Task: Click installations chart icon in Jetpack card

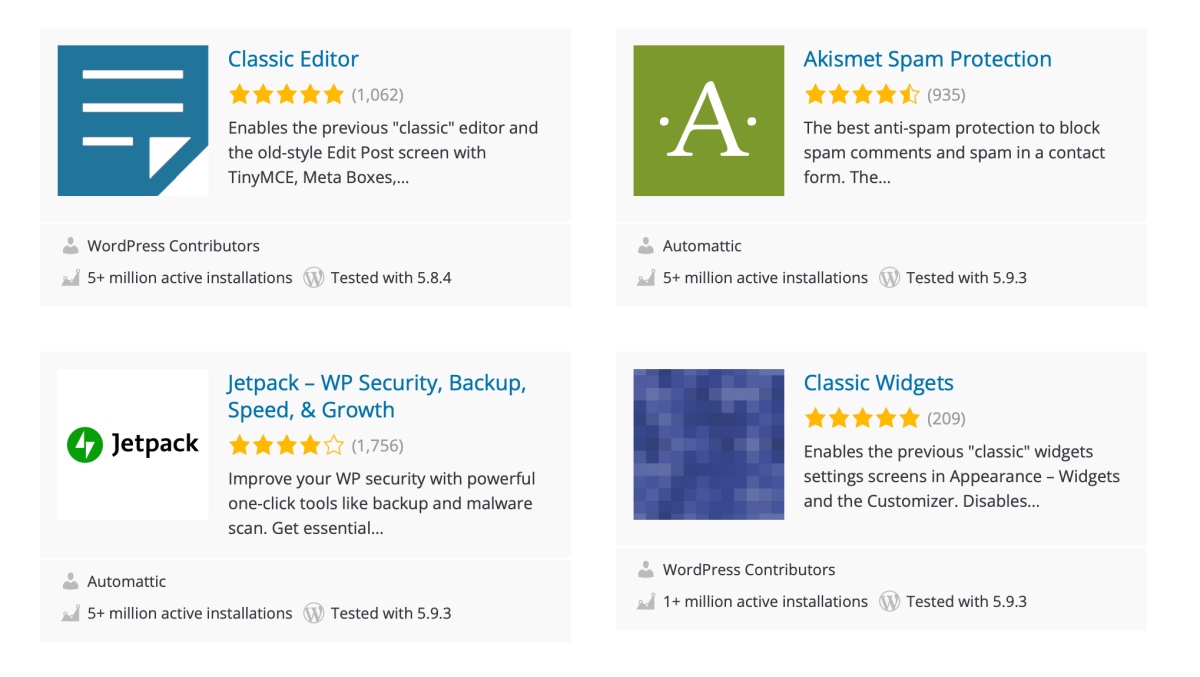Action: pyautogui.click(x=70, y=614)
